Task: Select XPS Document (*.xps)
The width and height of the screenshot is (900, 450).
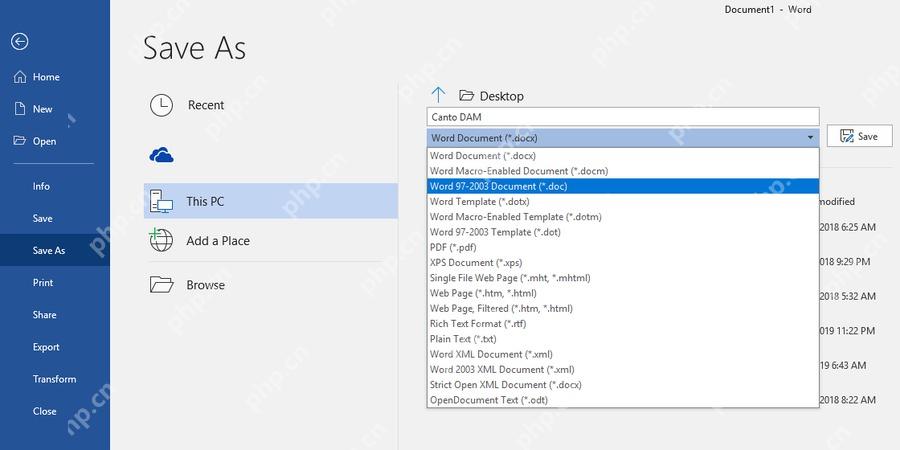Action: [623, 262]
